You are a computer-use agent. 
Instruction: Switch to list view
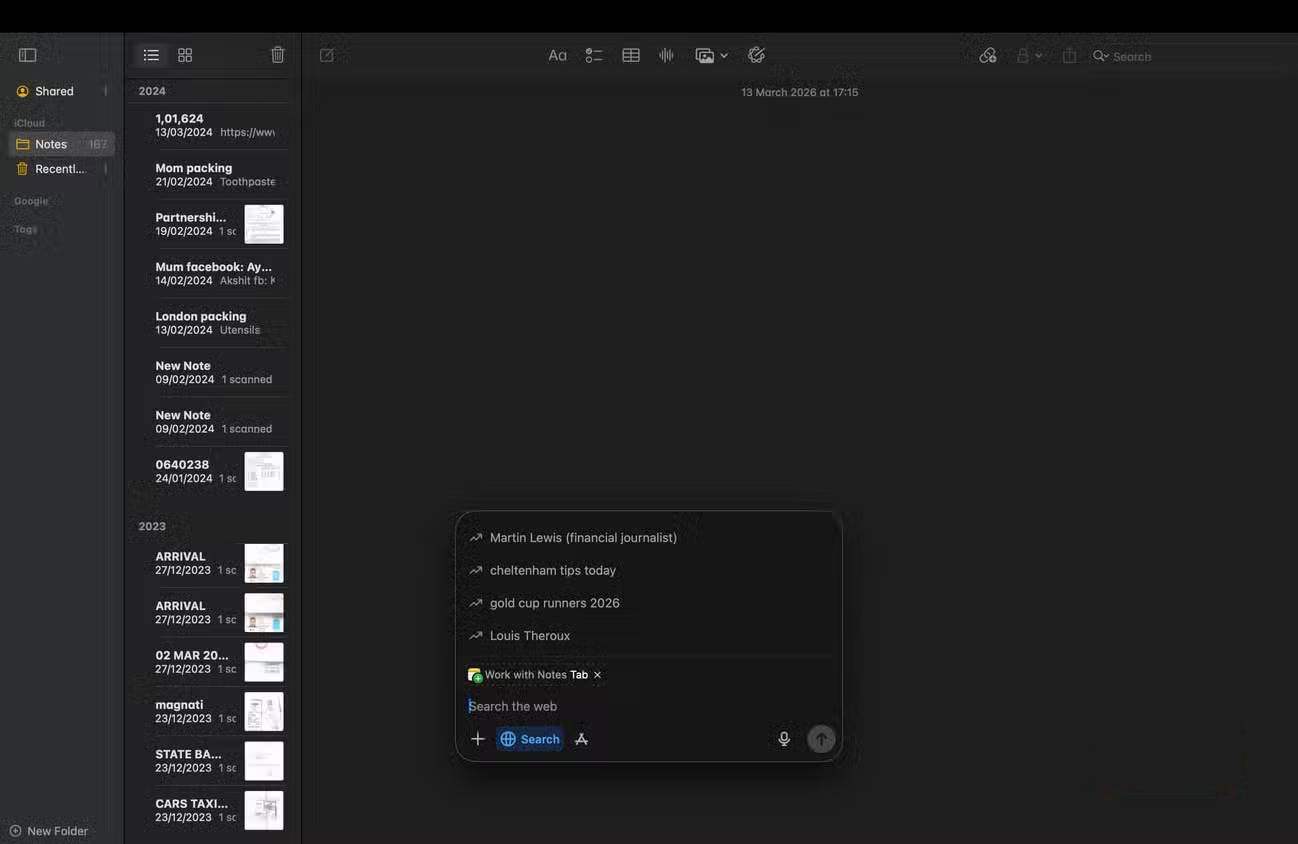150,55
